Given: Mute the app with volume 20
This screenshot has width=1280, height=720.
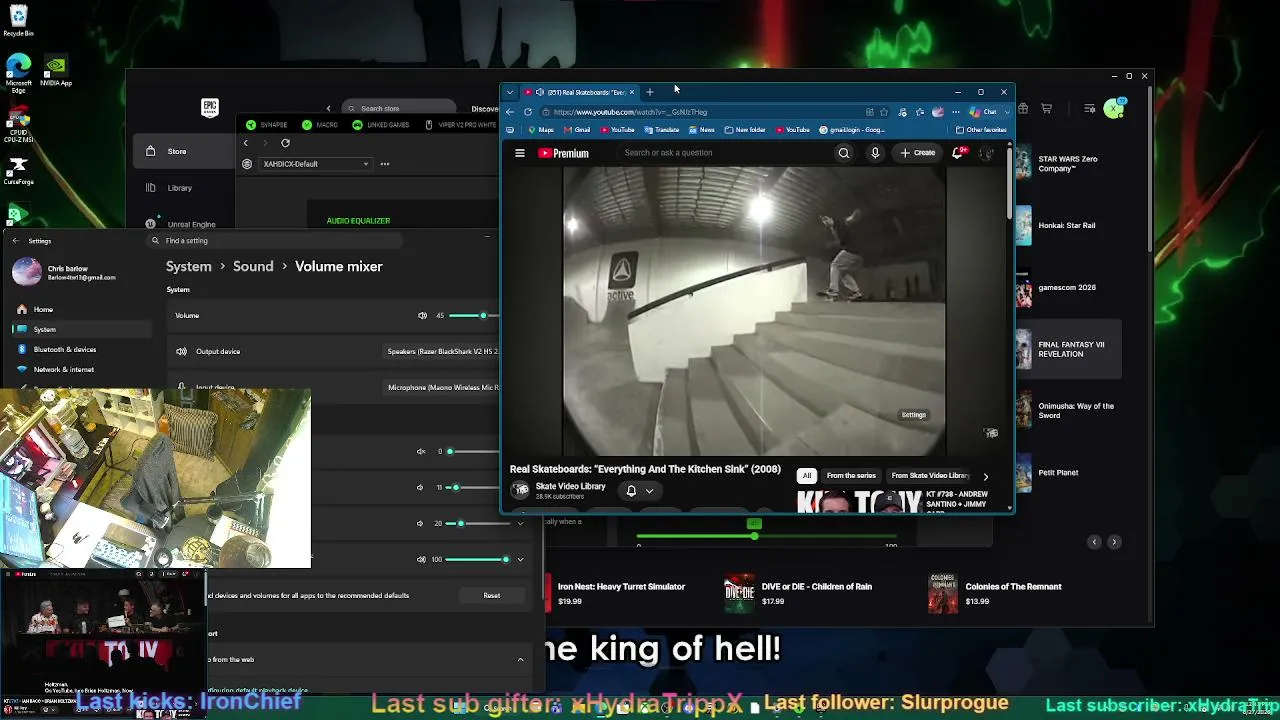Looking at the screenshot, I should coord(421,524).
